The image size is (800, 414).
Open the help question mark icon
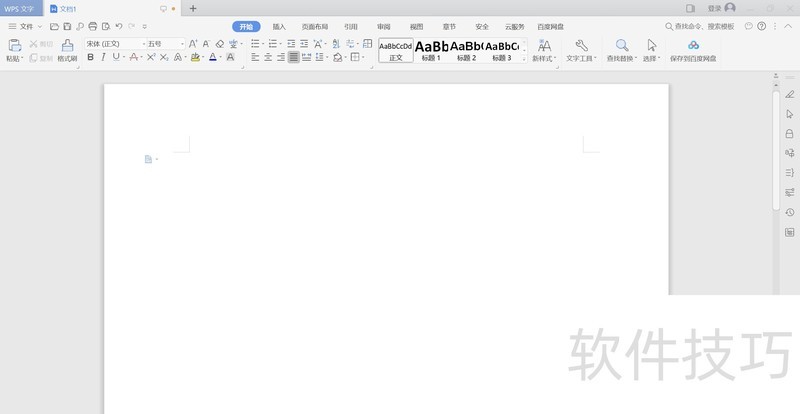tap(761, 26)
